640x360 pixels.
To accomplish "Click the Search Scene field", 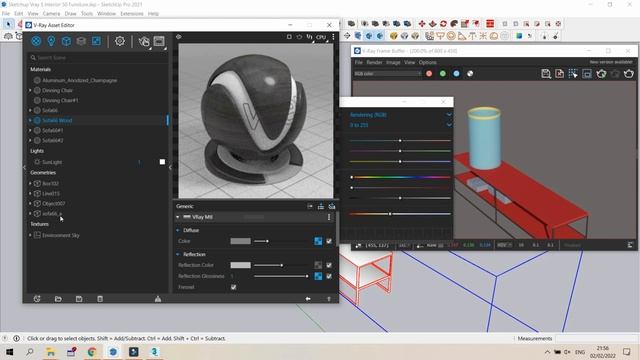I will coord(98,58).
